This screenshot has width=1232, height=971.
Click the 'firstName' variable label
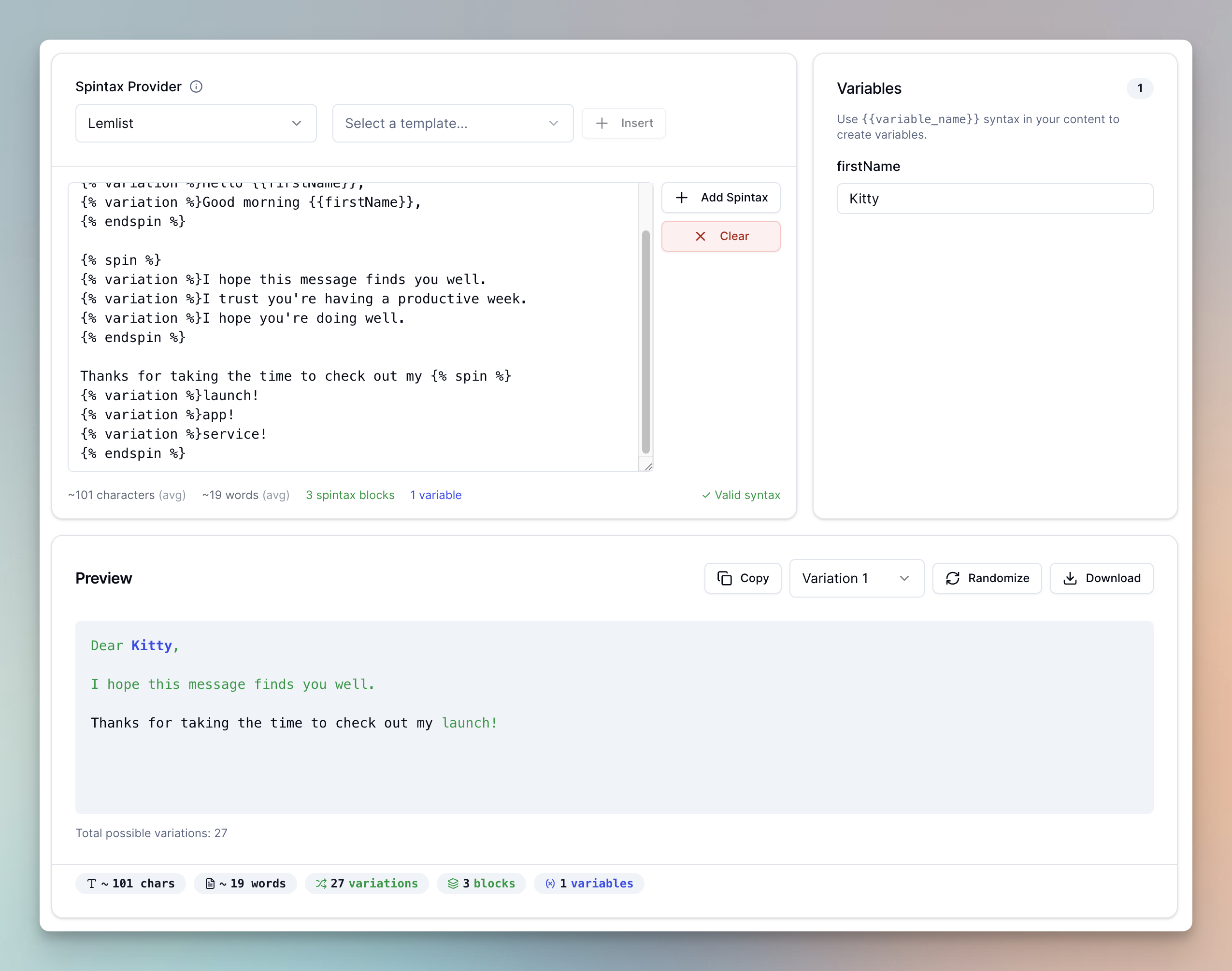coord(868,166)
